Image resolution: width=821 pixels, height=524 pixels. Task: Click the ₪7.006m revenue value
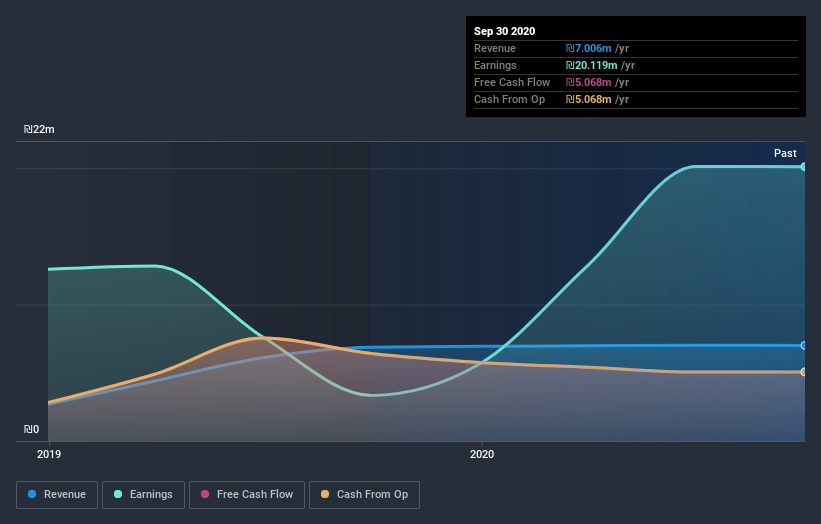[589, 48]
